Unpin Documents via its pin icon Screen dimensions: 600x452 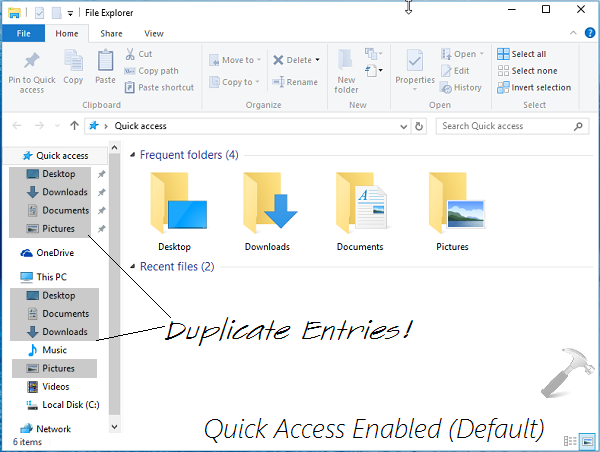pyautogui.click(x=101, y=210)
